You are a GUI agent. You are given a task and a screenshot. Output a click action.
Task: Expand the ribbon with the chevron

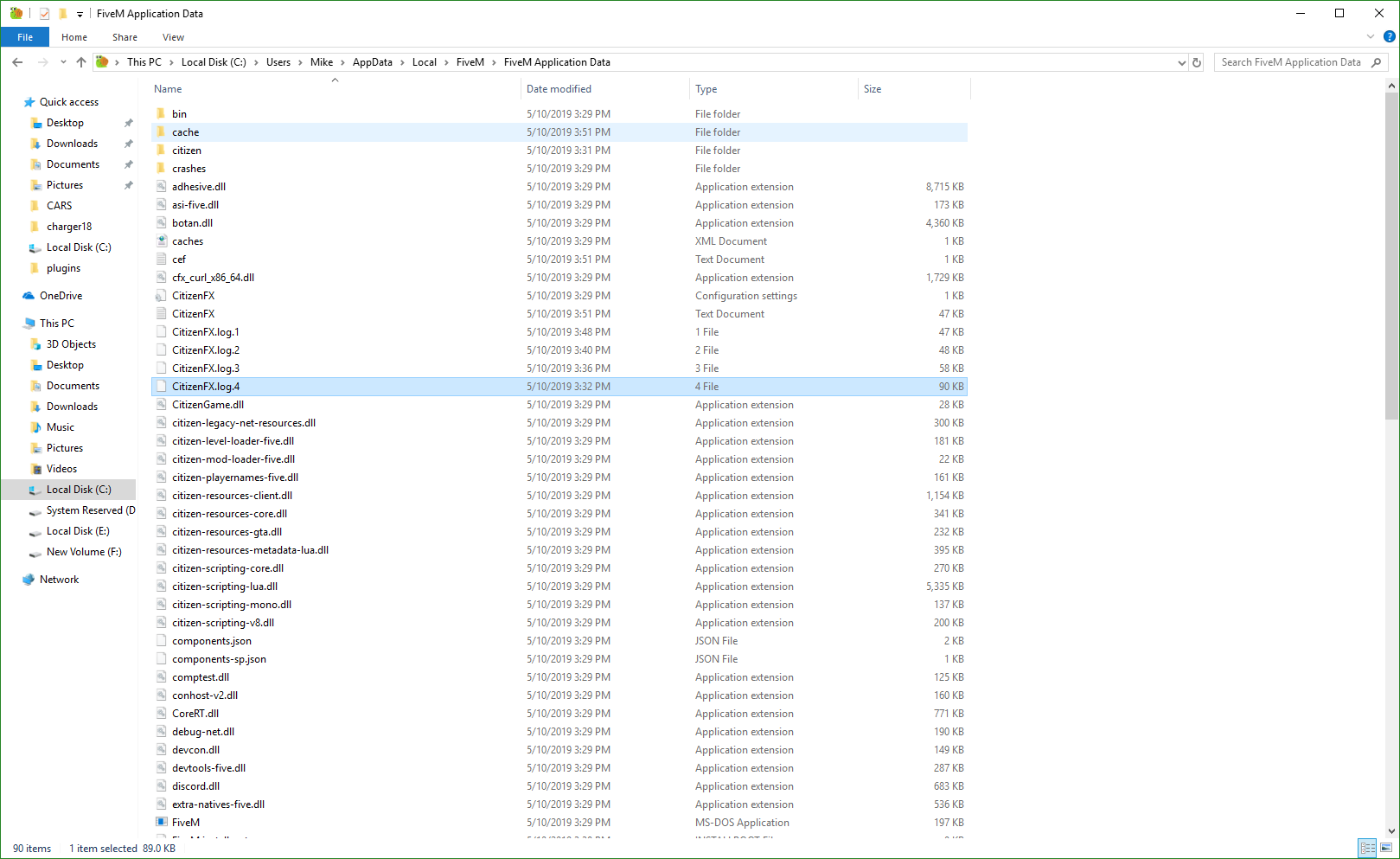(x=1370, y=36)
